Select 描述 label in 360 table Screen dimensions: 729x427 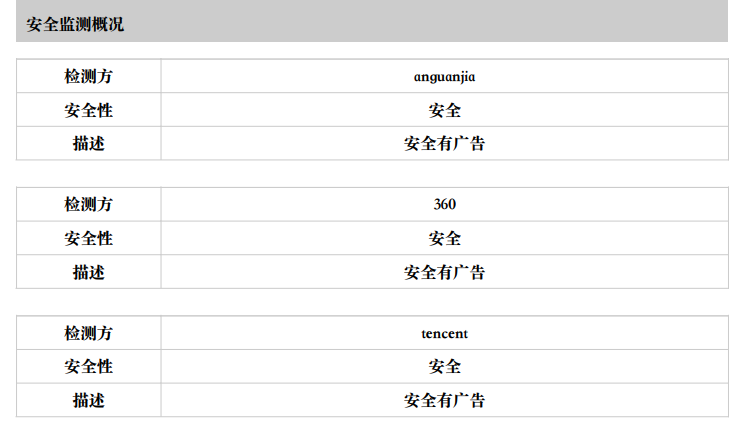click(88, 272)
